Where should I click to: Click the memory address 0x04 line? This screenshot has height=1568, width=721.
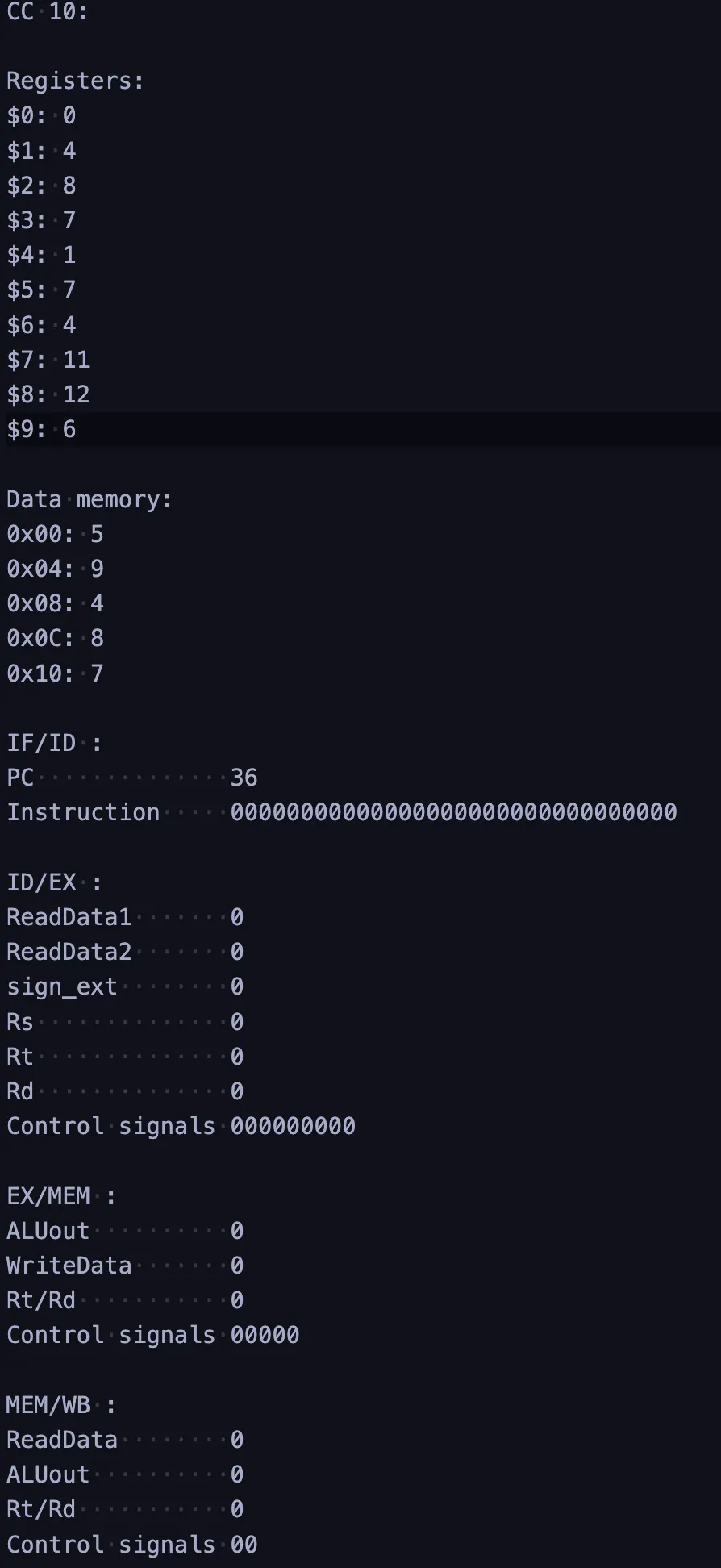pyautogui.click(x=55, y=569)
